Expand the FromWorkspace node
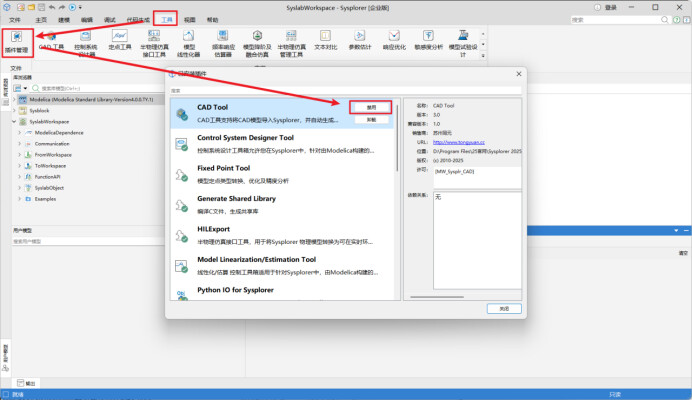 point(19,155)
